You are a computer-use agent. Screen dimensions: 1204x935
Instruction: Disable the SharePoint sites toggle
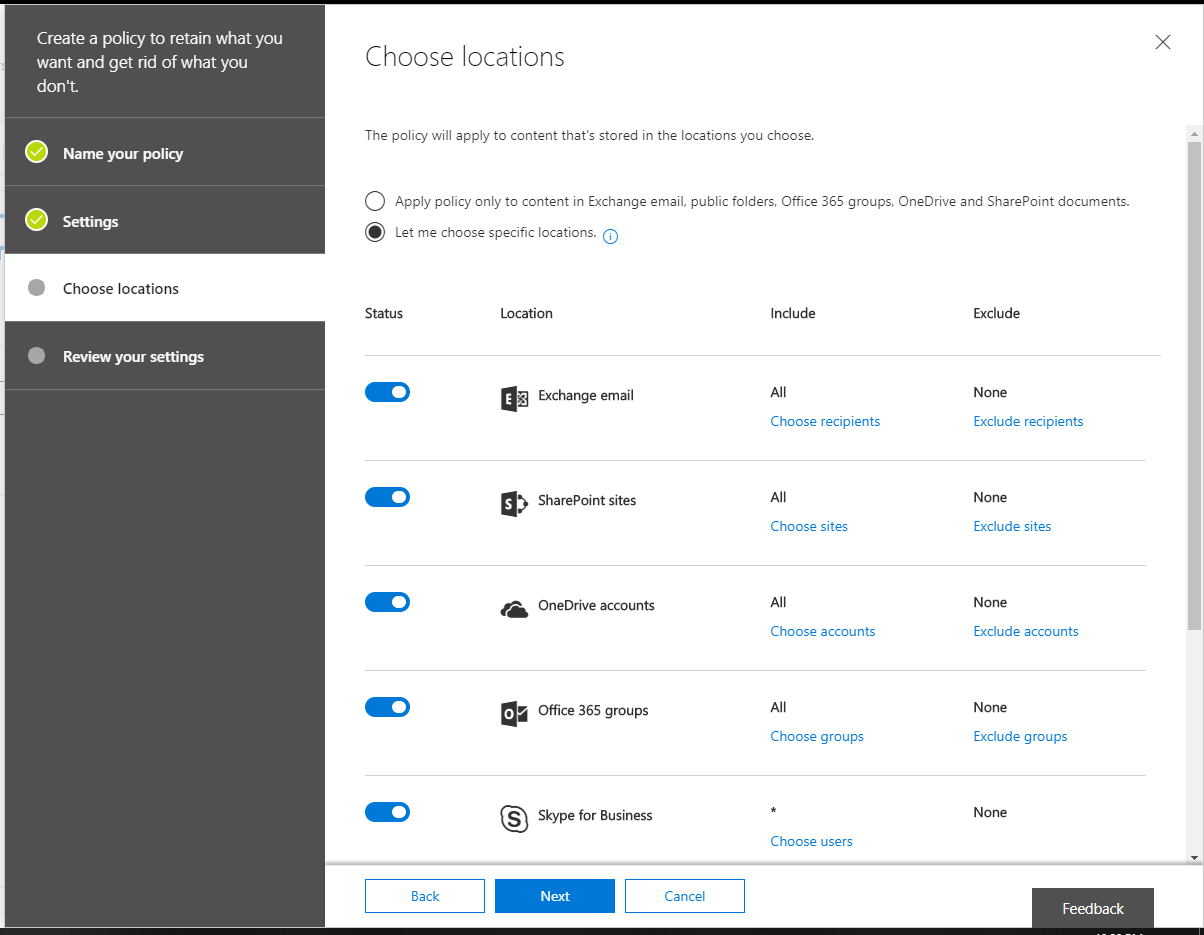tap(387, 497)
